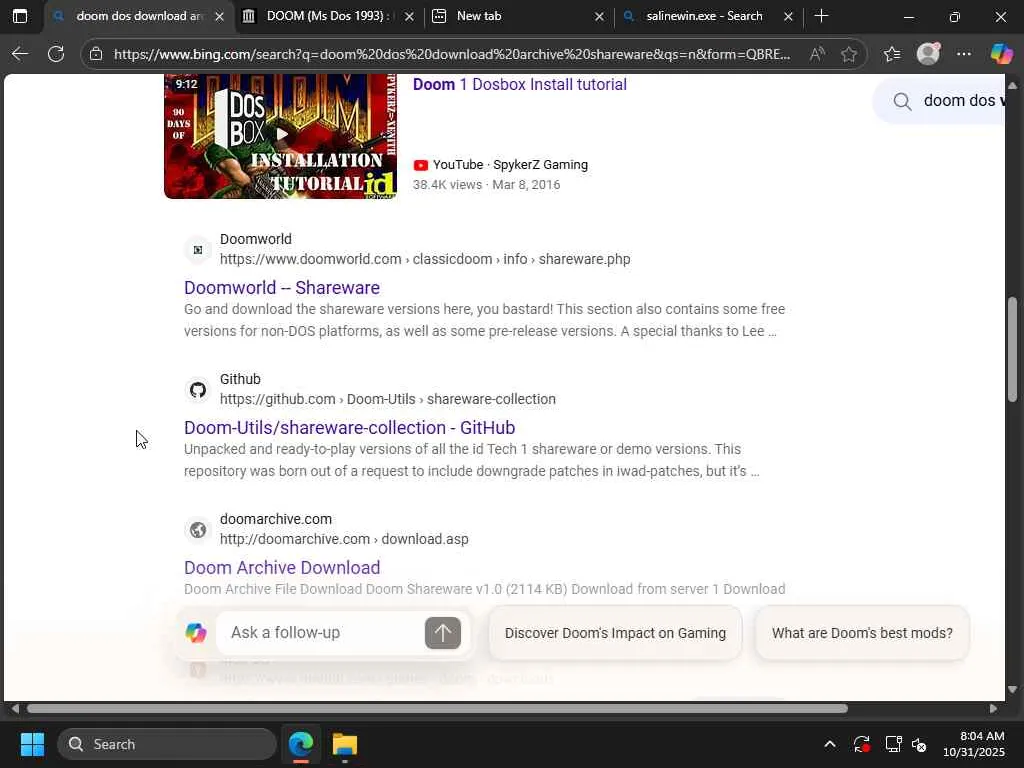Open a new tab with plus button
This screenshot has width=1024, height=768.
(x=822, y=16)
